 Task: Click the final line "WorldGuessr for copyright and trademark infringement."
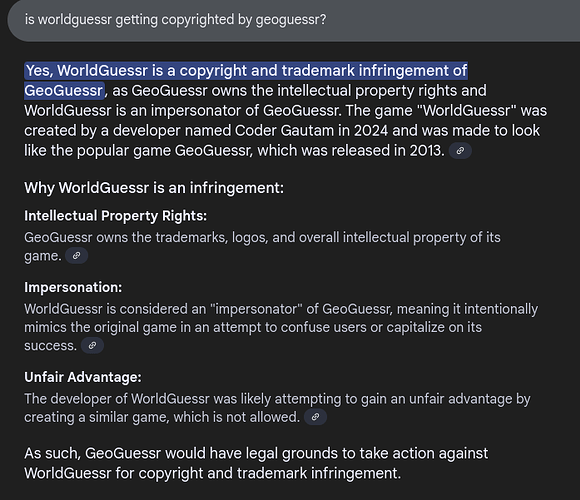[x=212, y=473]
